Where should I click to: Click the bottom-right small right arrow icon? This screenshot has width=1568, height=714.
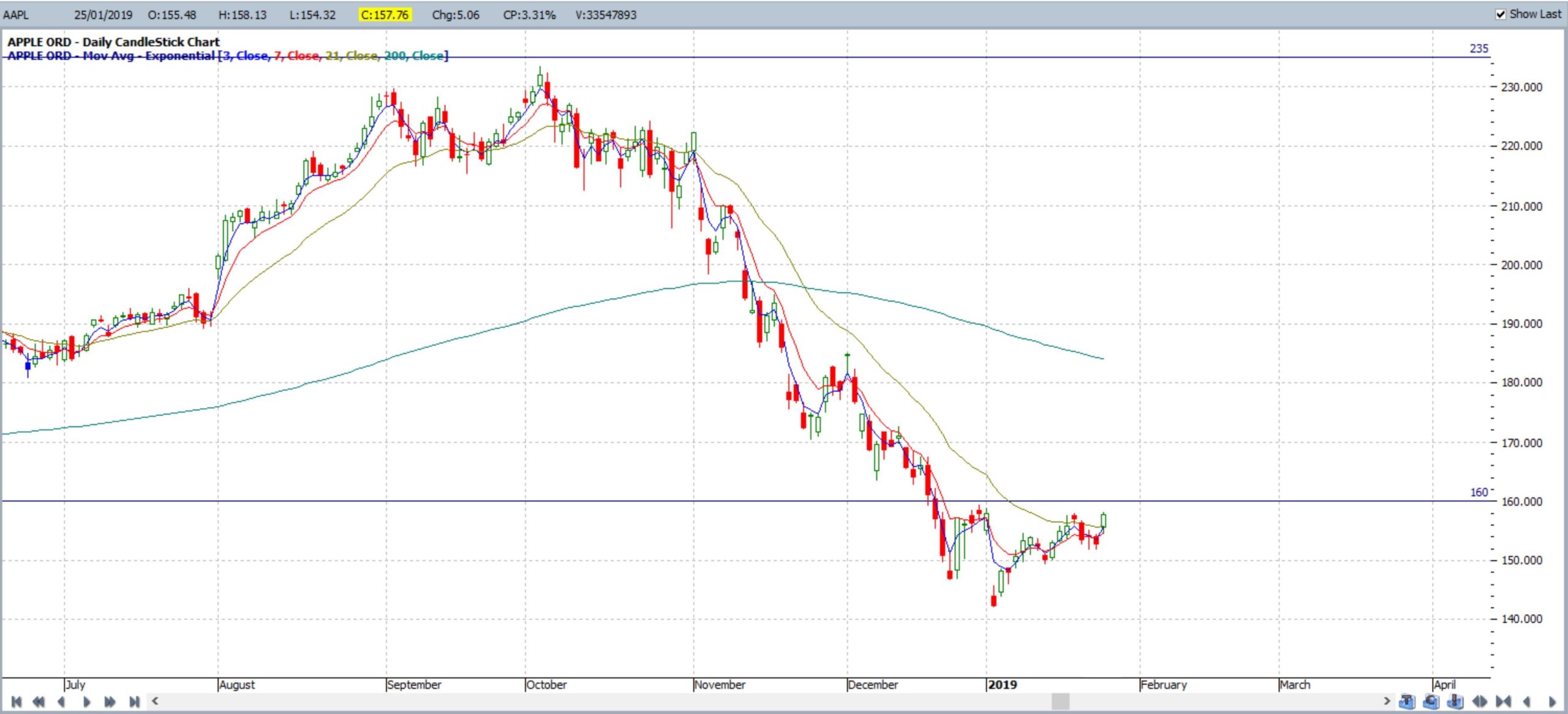(1552, 701)
